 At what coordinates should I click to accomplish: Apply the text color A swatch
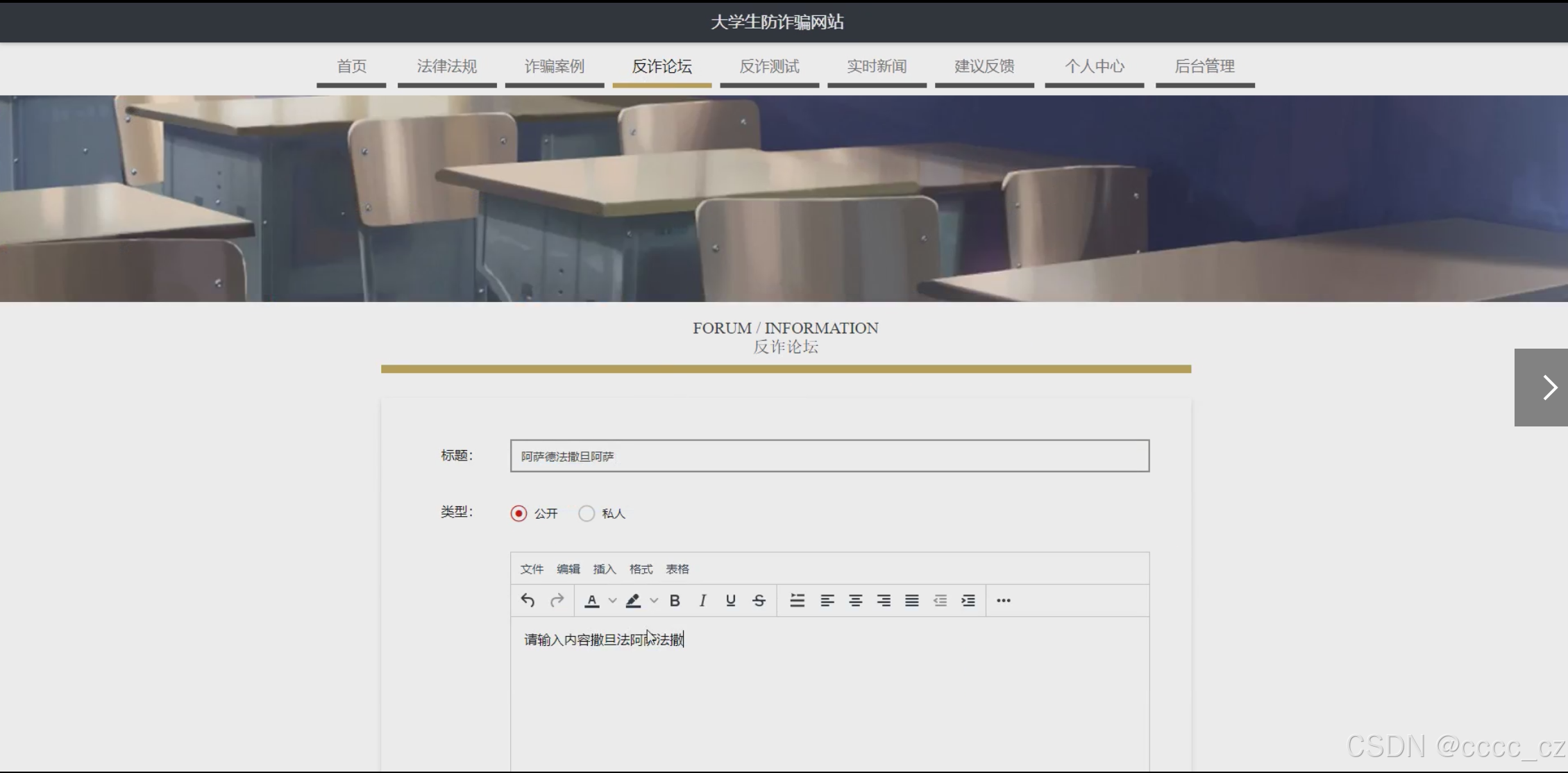click(591, 601)
